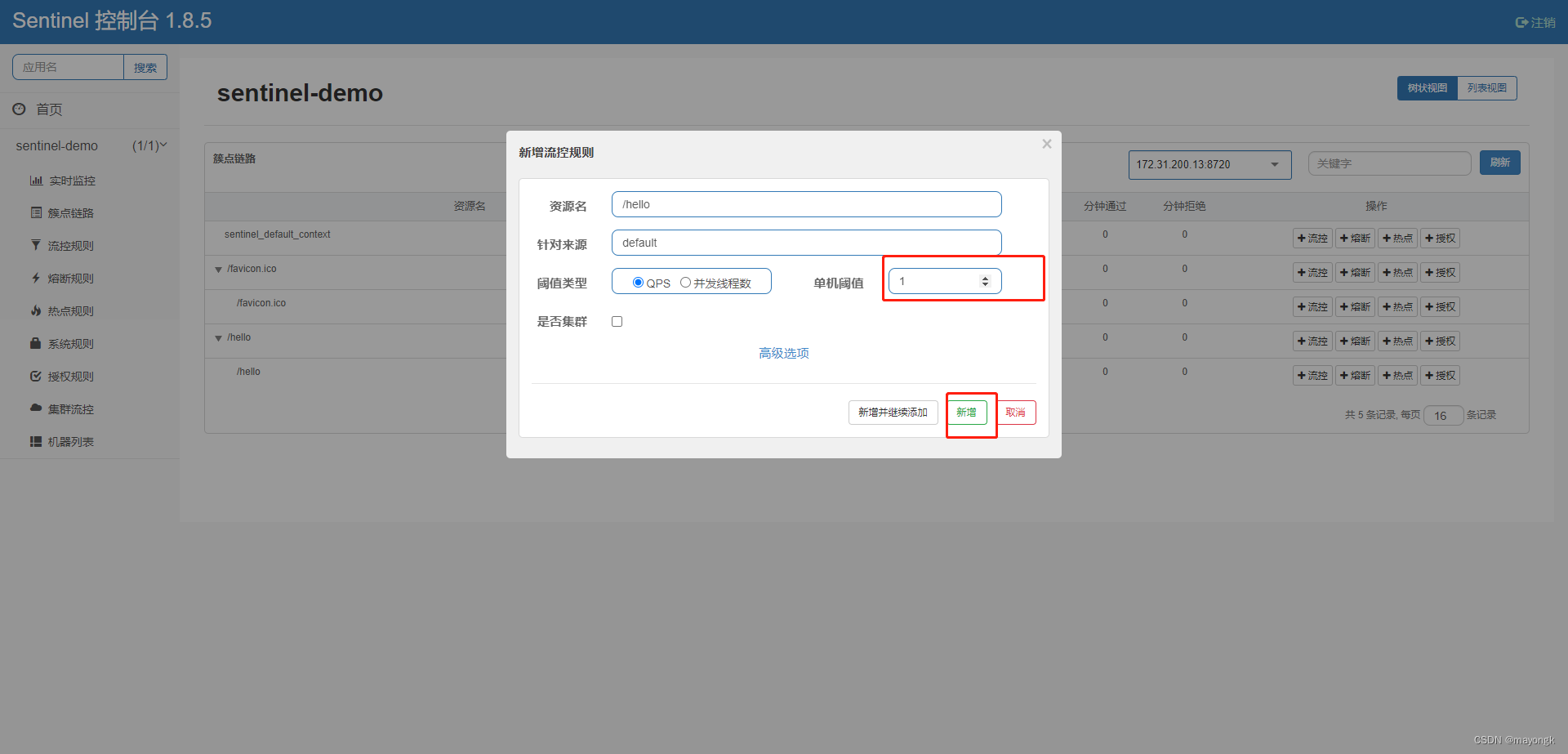Switch to 列表视图 view
The width and height of the screenshot is (1568, 754).
click(1486, 87)
